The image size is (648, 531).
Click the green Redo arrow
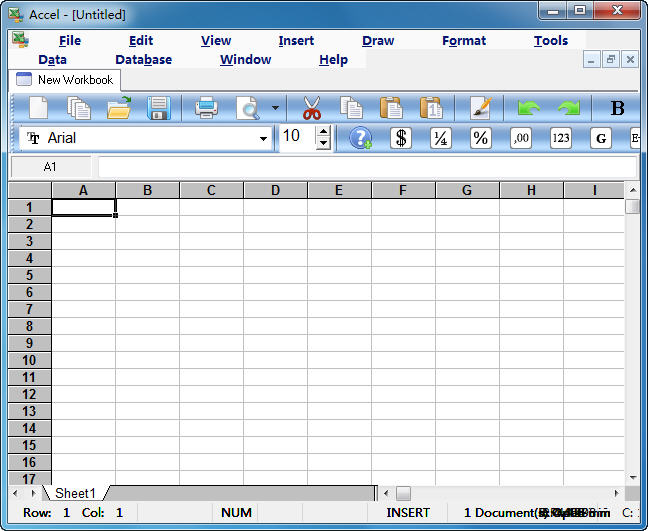(568, 108)
